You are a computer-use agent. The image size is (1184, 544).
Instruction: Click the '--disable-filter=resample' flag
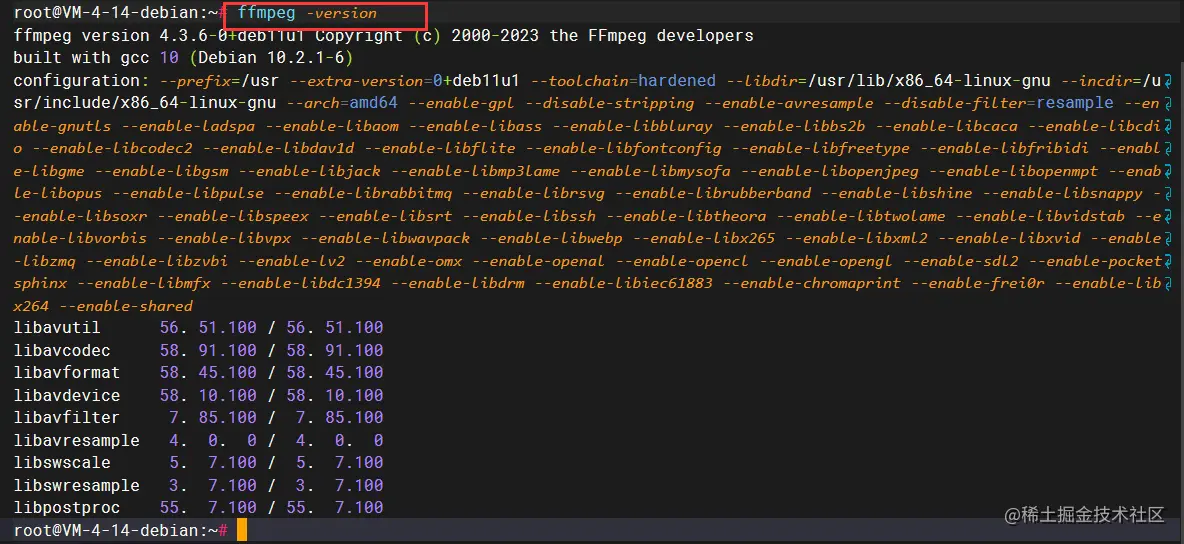998,103
